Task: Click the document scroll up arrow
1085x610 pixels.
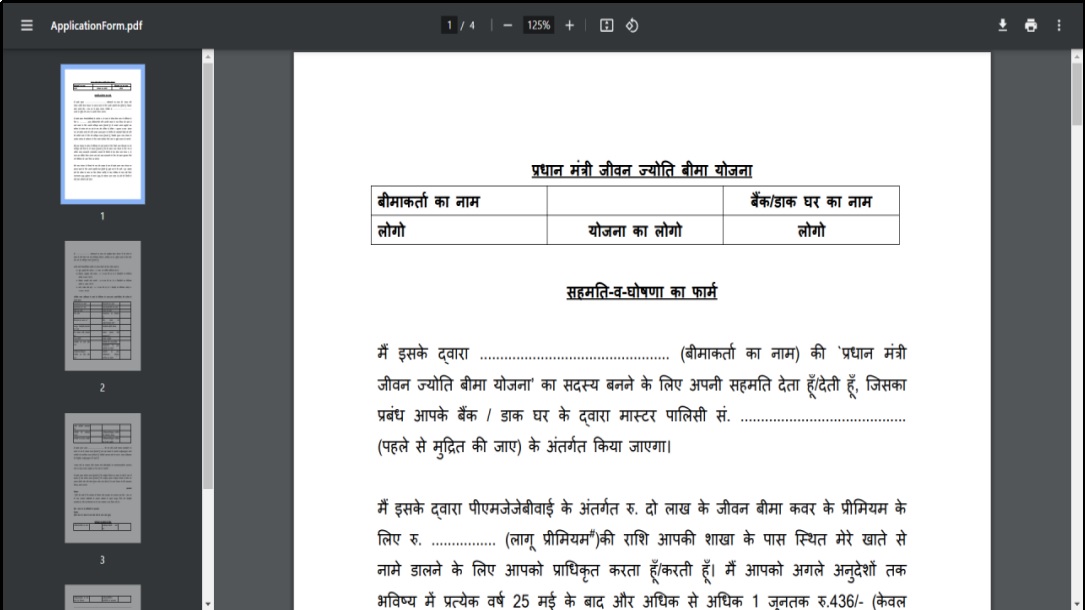Action: click(x=1076, y=57)
